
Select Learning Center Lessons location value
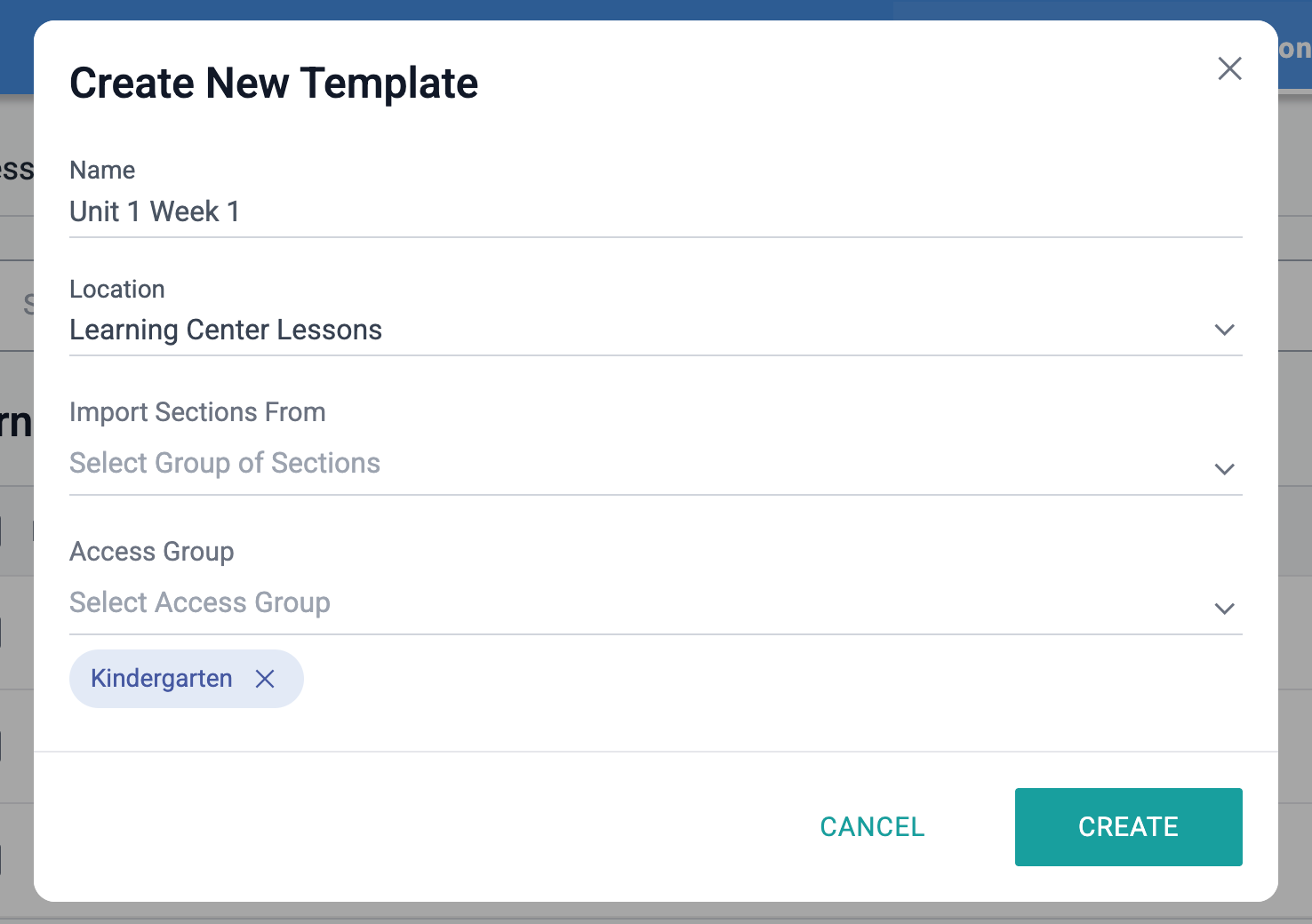point(226,330)
